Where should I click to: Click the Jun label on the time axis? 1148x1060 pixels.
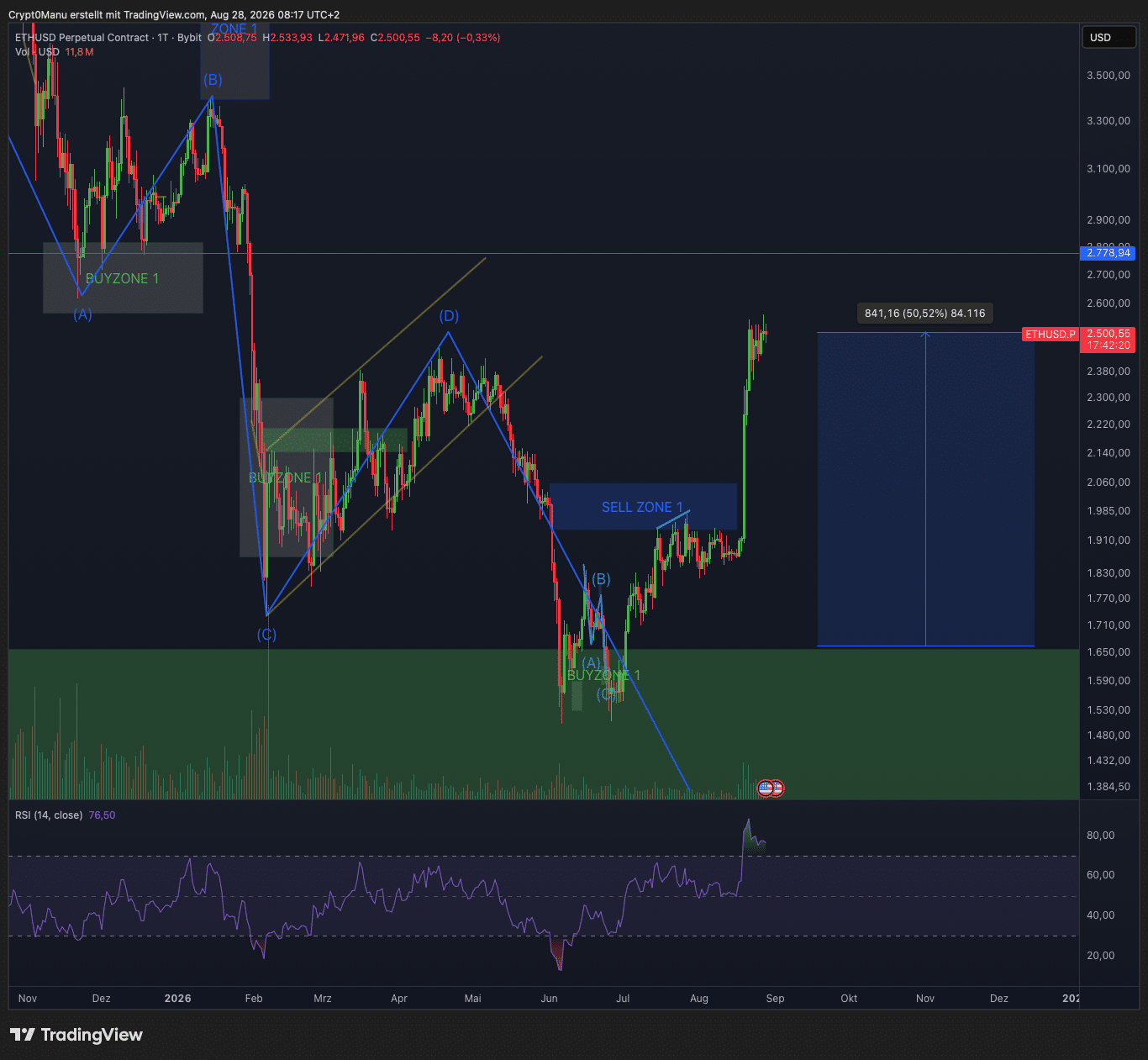[x=550, y=999]
